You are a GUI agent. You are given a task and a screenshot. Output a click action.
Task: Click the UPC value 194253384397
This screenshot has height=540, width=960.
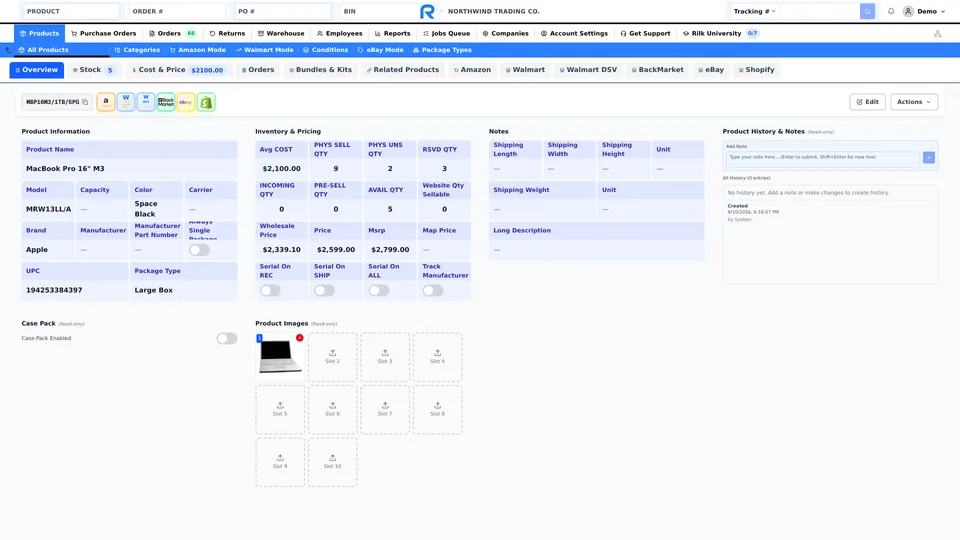[x=54, y=290]
